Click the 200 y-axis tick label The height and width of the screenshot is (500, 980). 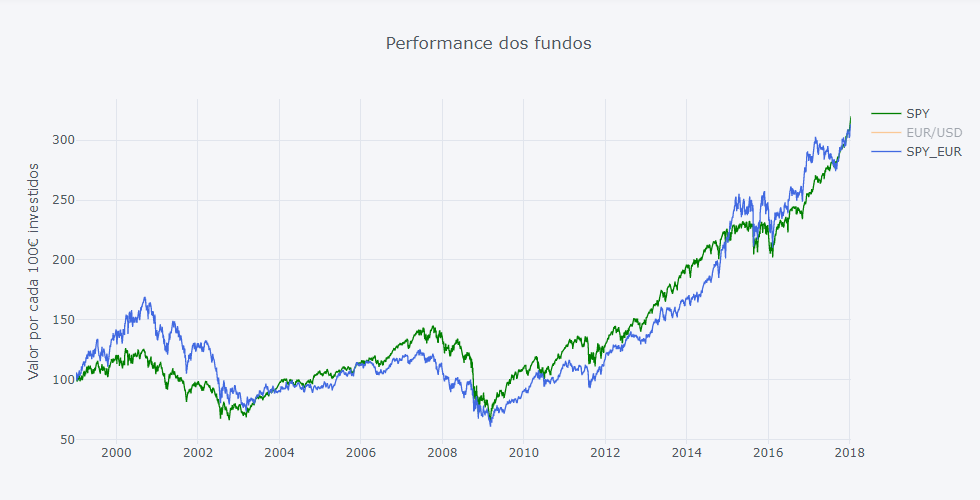(x=63, y=260)
